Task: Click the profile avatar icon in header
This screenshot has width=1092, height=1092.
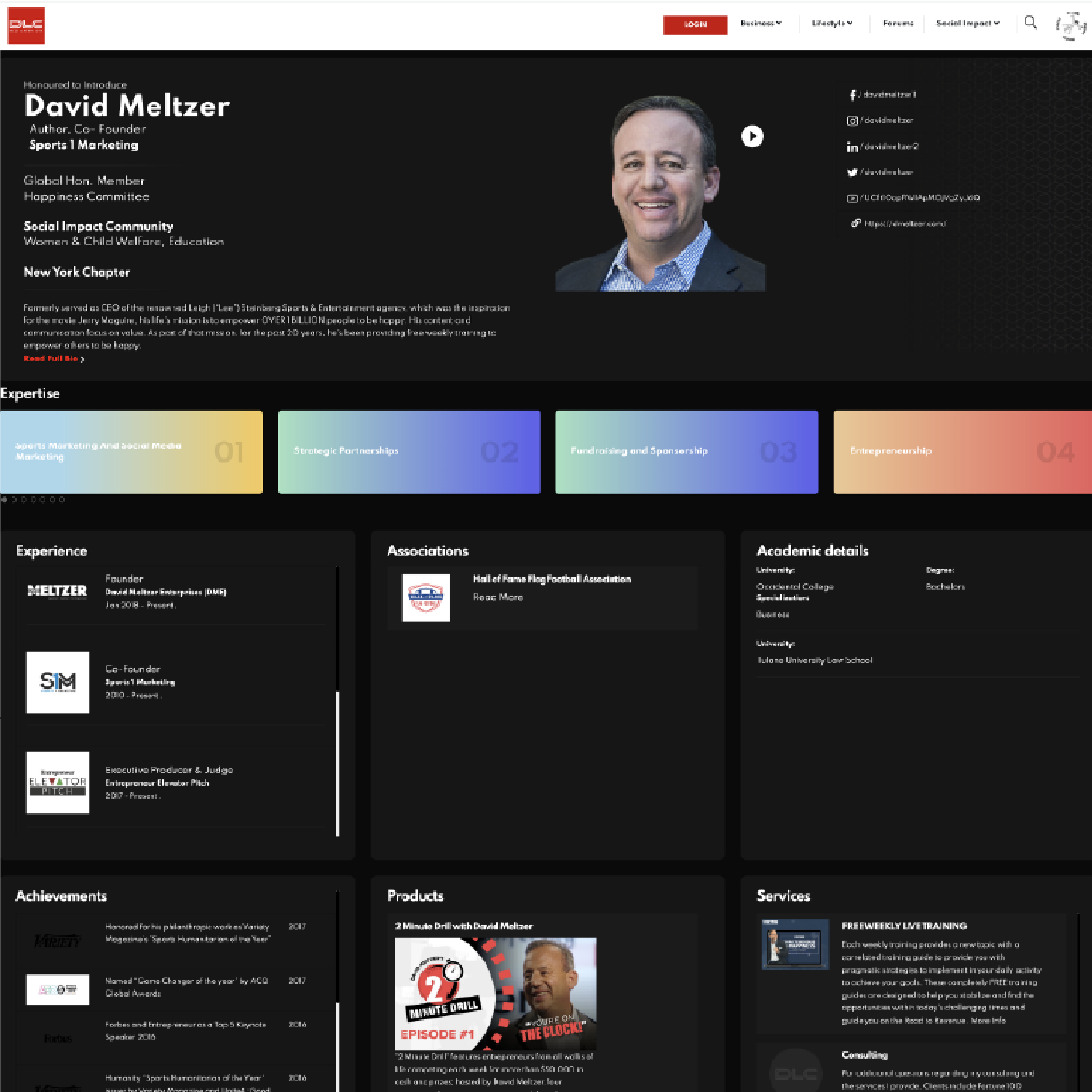Action: pyautogui.click(x=1071, y=25)
